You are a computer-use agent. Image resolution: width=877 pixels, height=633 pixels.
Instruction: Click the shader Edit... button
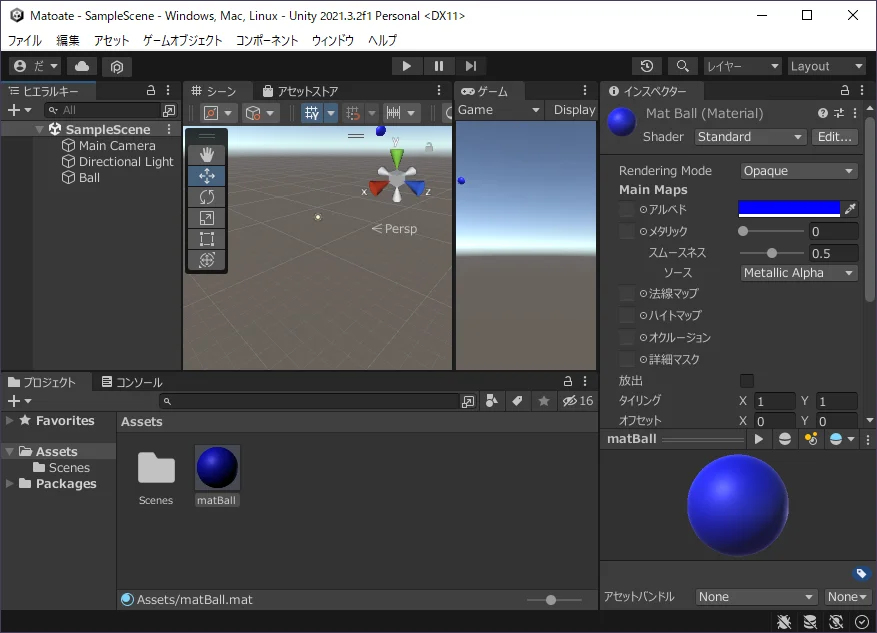pos(834,137)
